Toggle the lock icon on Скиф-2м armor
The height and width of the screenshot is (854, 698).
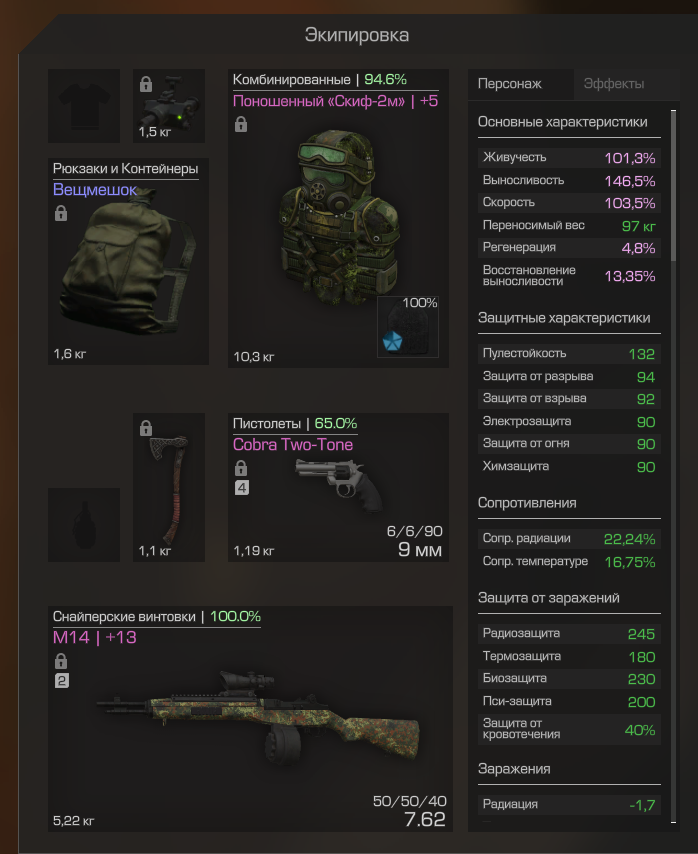point(241,124)
